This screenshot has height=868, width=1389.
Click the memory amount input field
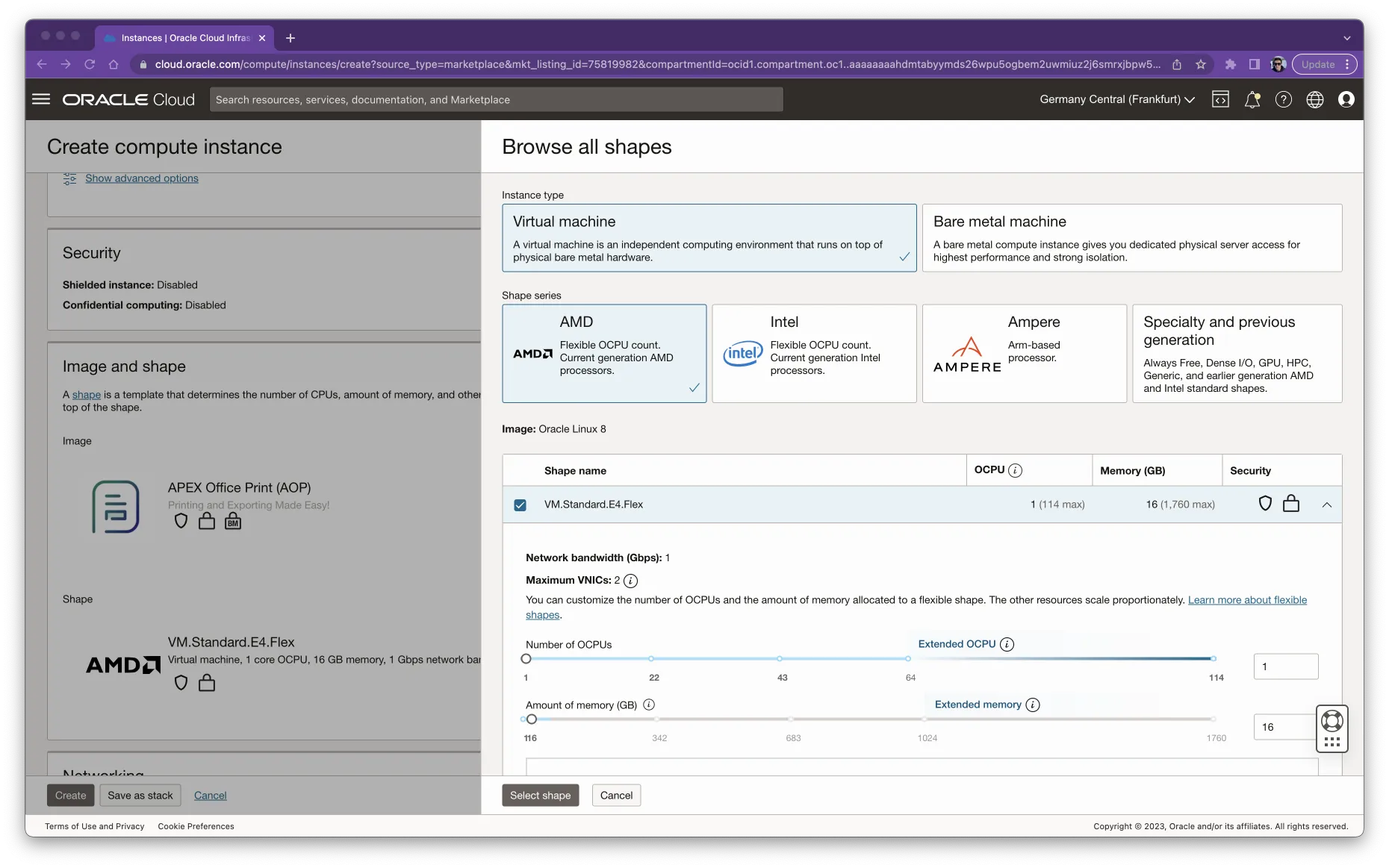pyautogui.click(x=1284, y=727)
